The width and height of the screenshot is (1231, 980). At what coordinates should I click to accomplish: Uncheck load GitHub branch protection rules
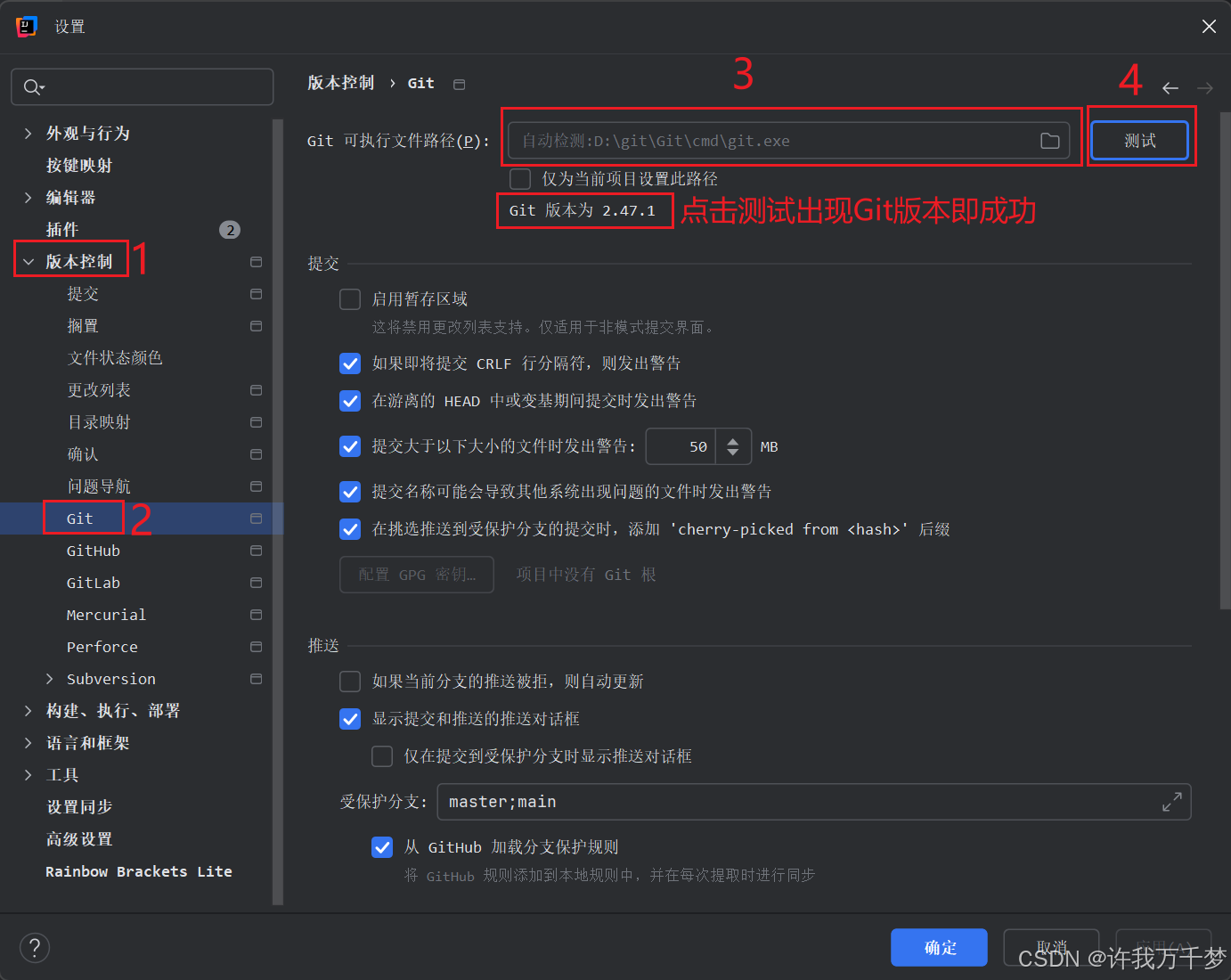382,847
